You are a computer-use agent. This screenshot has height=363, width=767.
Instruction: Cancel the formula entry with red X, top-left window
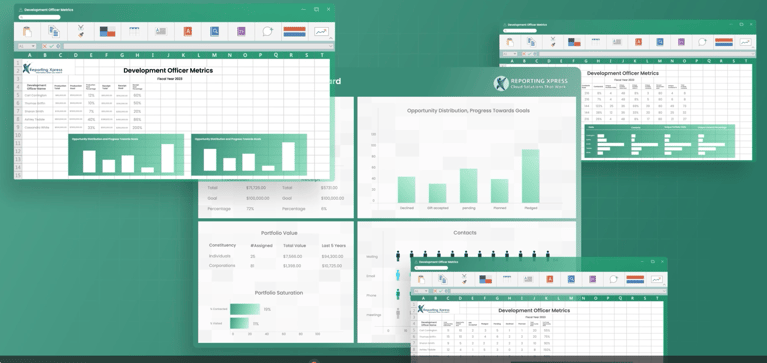[45, 46]
